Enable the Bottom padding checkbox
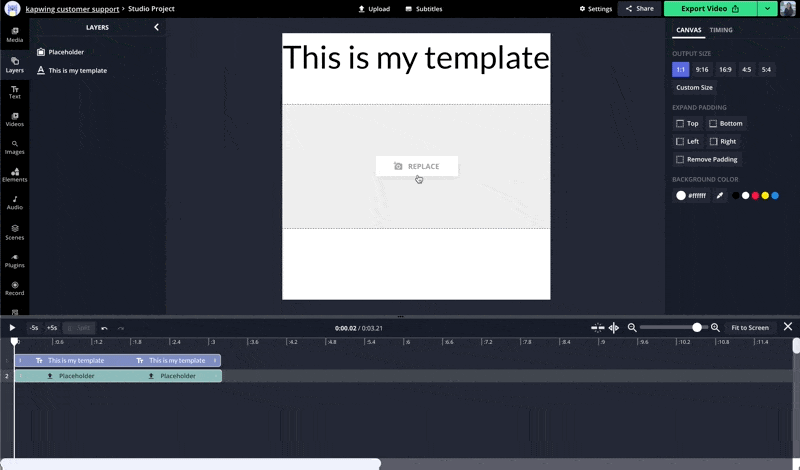Image resolution: width=800 pixels, height=470 pixels. [x=713, y=124]
